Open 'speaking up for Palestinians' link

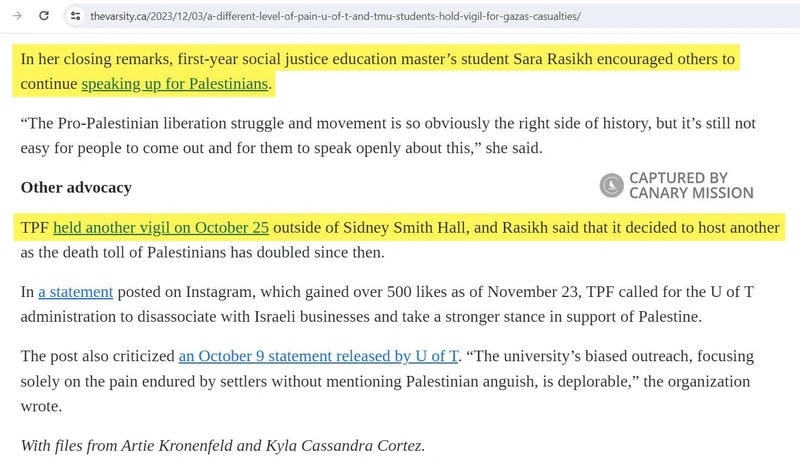click(174, 84)
